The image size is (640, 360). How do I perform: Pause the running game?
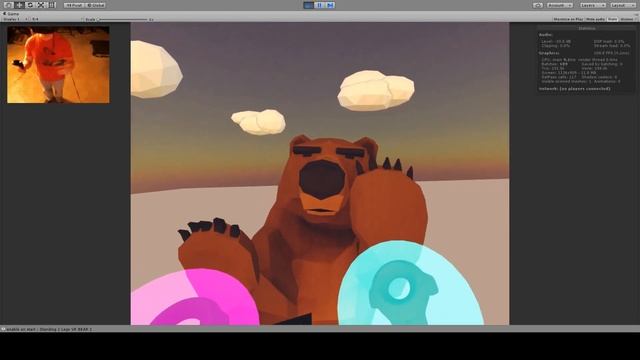(x=320, y=5)
